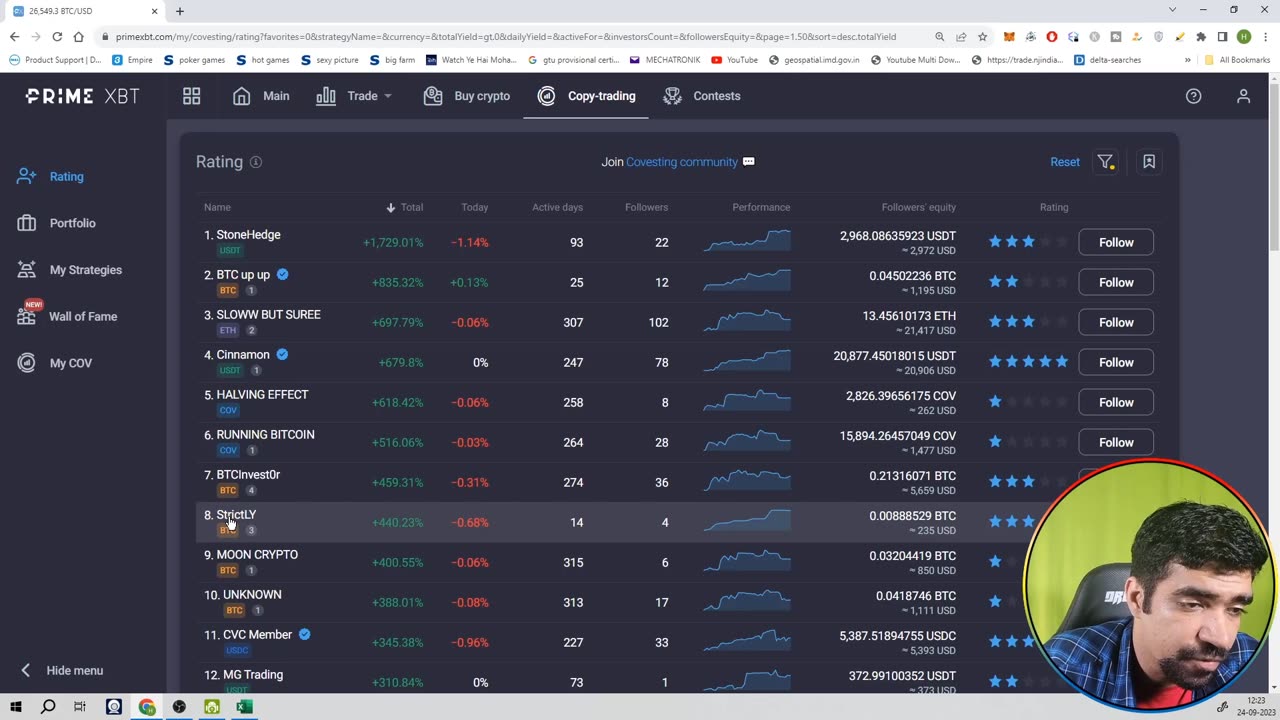Screen dimensions: 1280x720
Task: Select the Copy-trading tab
Action: pos(586,96)
